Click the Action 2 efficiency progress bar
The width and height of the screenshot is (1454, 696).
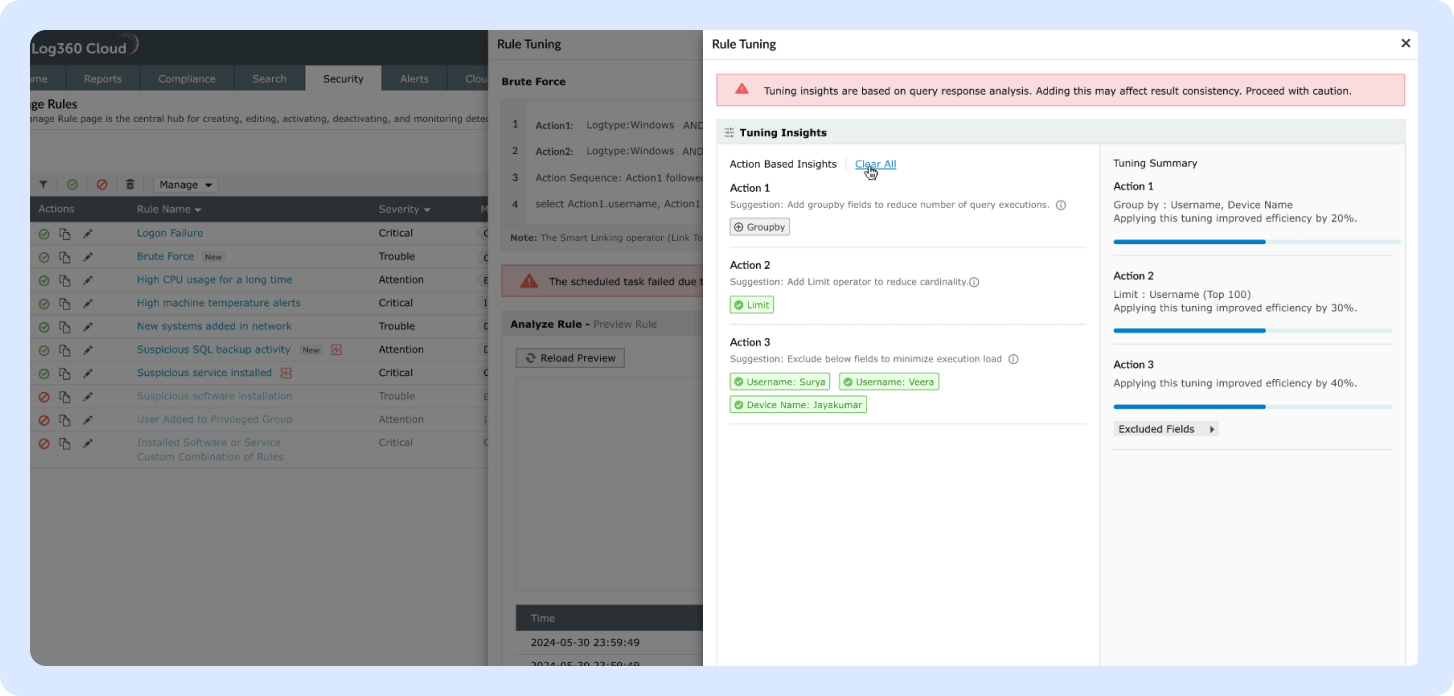(1253, 331)
